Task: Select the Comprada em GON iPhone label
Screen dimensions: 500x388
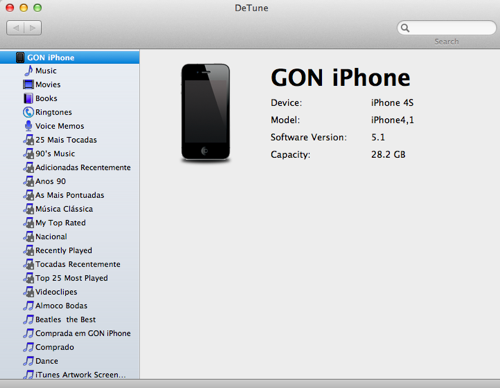Action: 83,333
